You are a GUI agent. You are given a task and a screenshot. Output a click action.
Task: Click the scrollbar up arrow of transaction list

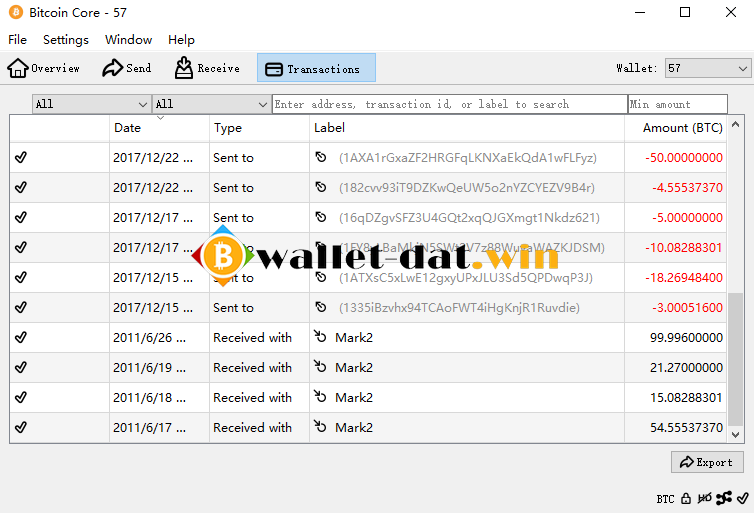tap(735, 125)
